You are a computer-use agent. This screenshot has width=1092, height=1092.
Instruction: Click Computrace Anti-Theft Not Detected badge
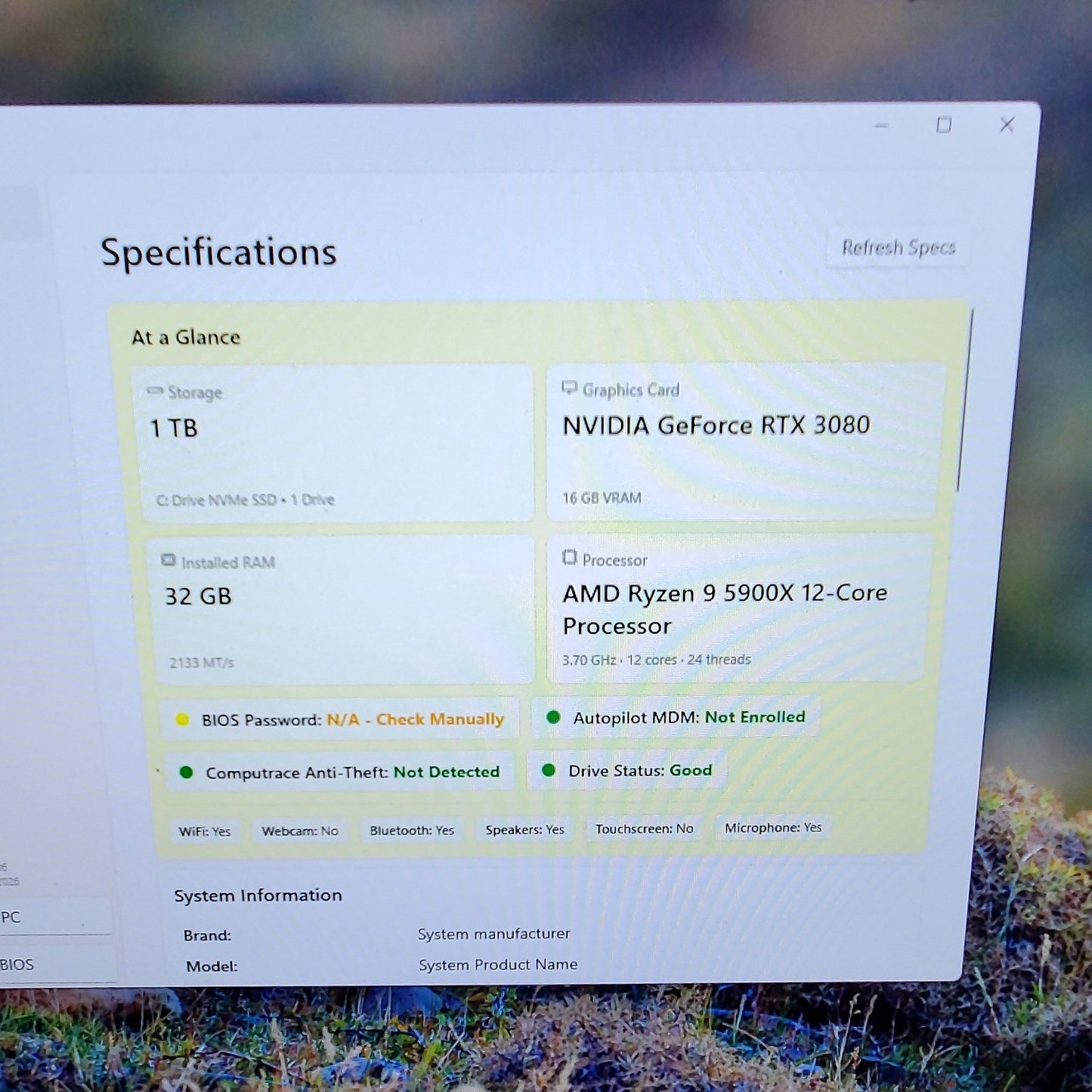point(339,772)
